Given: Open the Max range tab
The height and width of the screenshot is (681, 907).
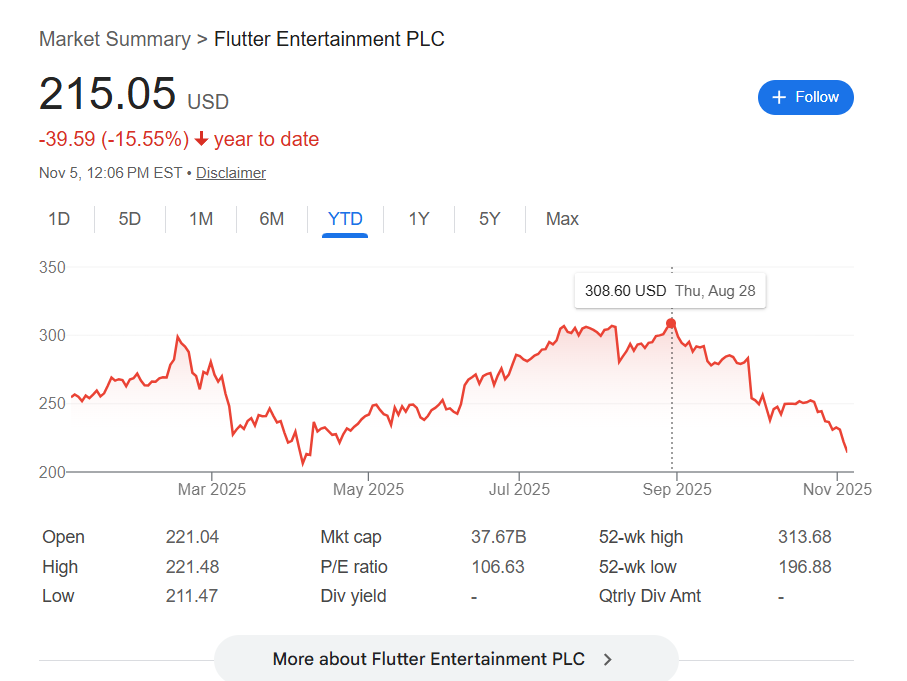Looking at the screenshot, I should pyautogui.click(x=562, y=219).
